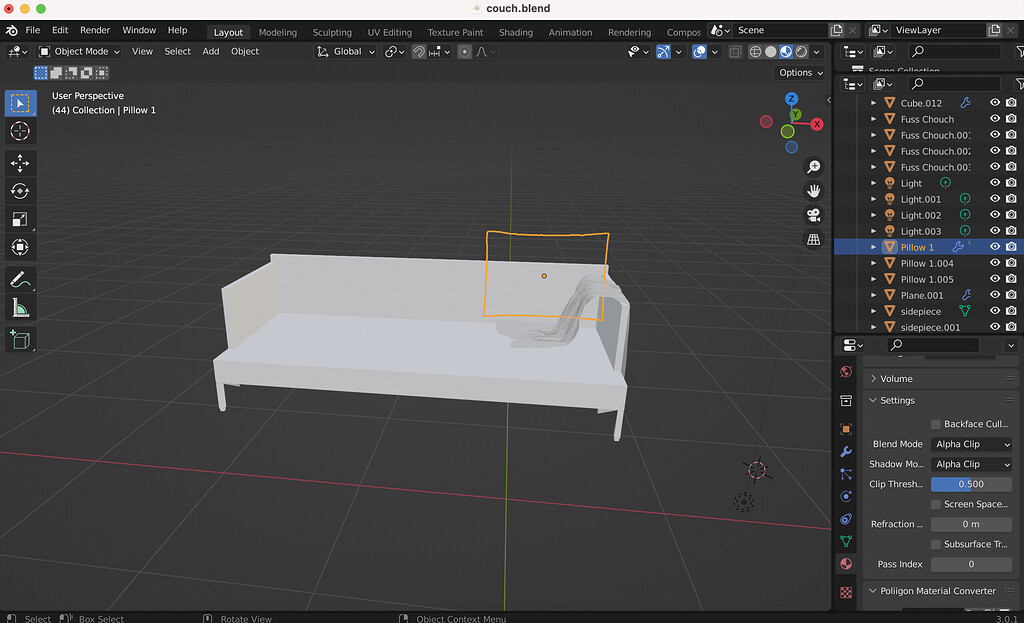Image resolution: width=1024 pixels, height=623 pixels.
Task: Select the Measure tool
Action: 20,307
